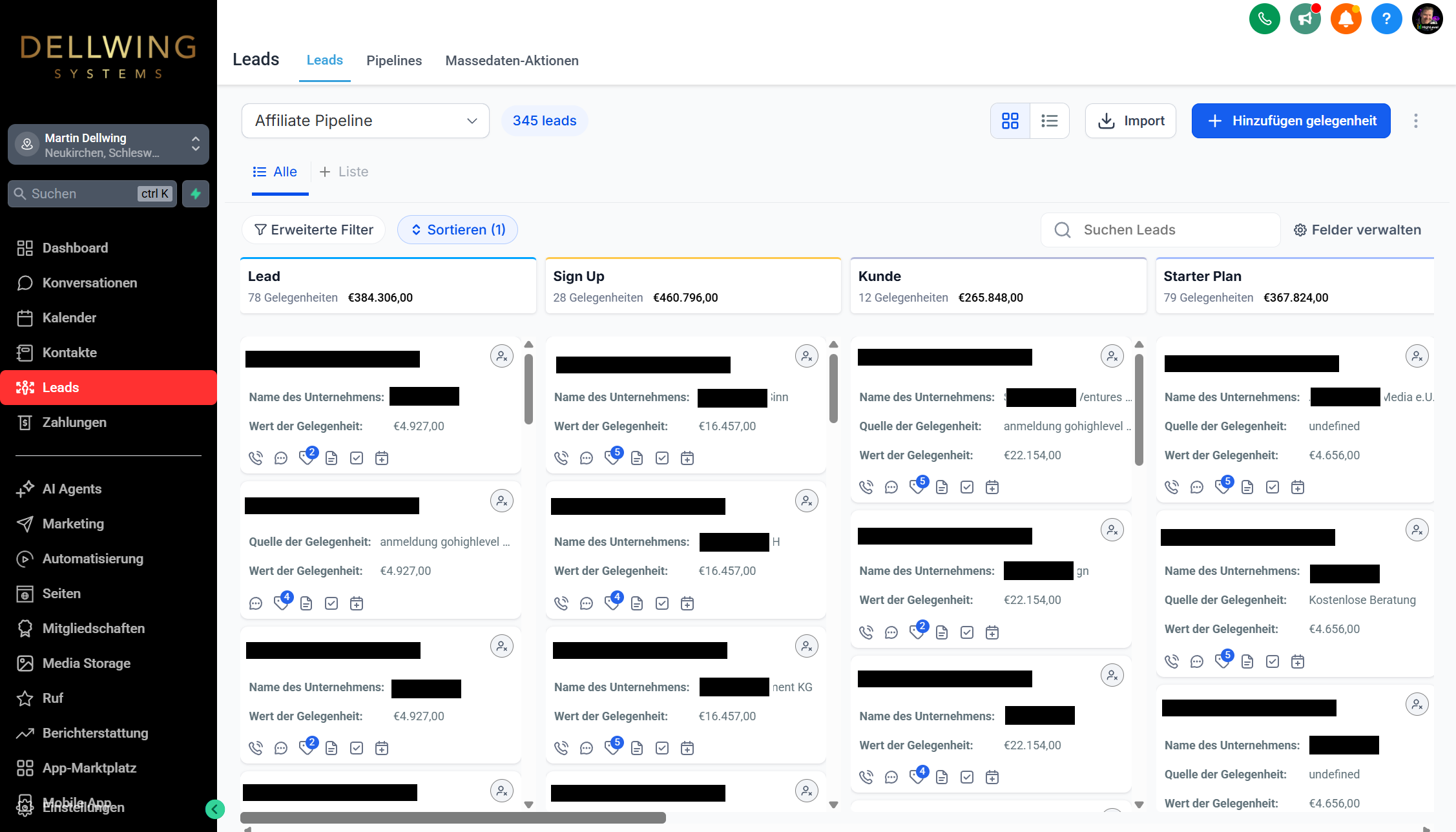
Task: Switch to the Massedaten-Aktionen tab
Action: pyautogui.click(x=512, y=61)
